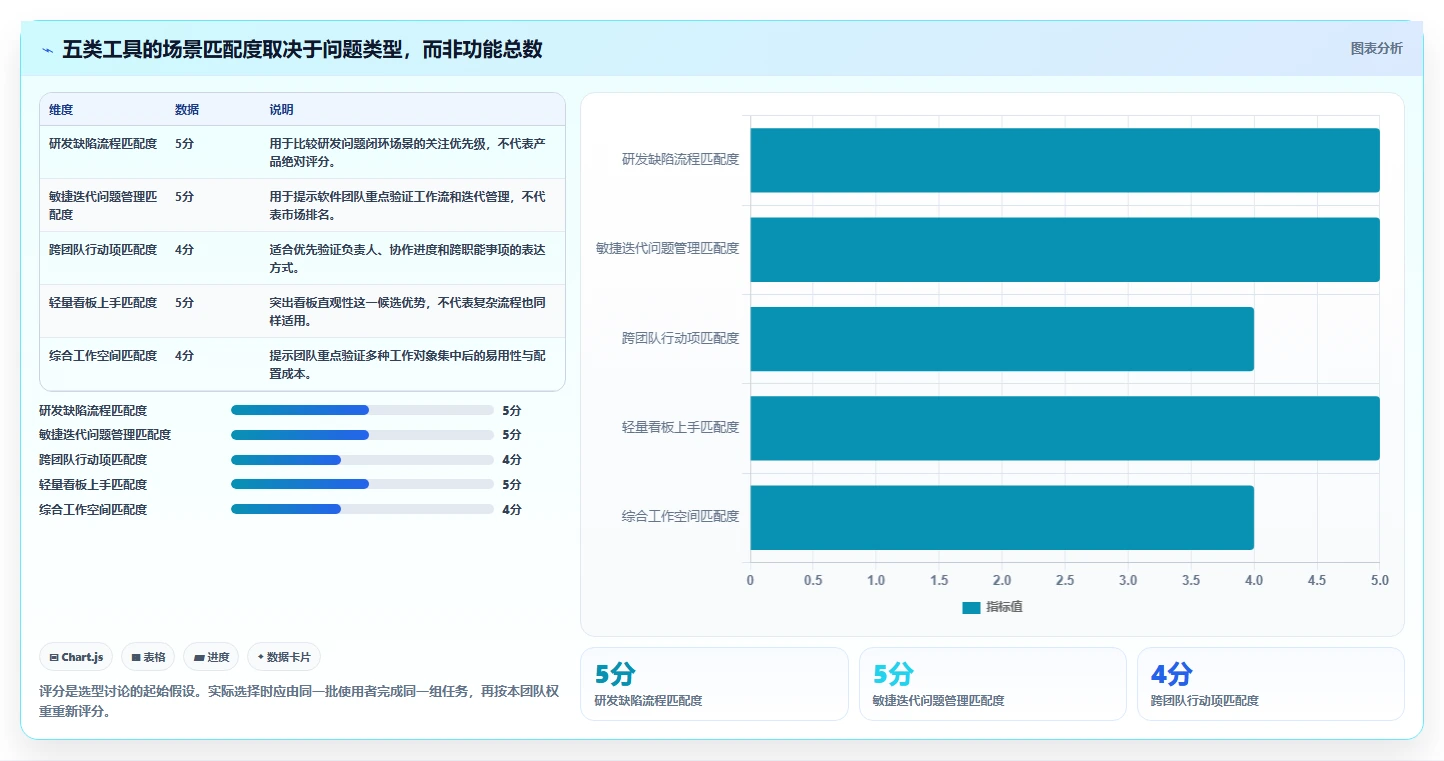This screenshot has width=1444, height=761.
Task: Select the 数据卡片 tag chip
Action: click(284, 657)
